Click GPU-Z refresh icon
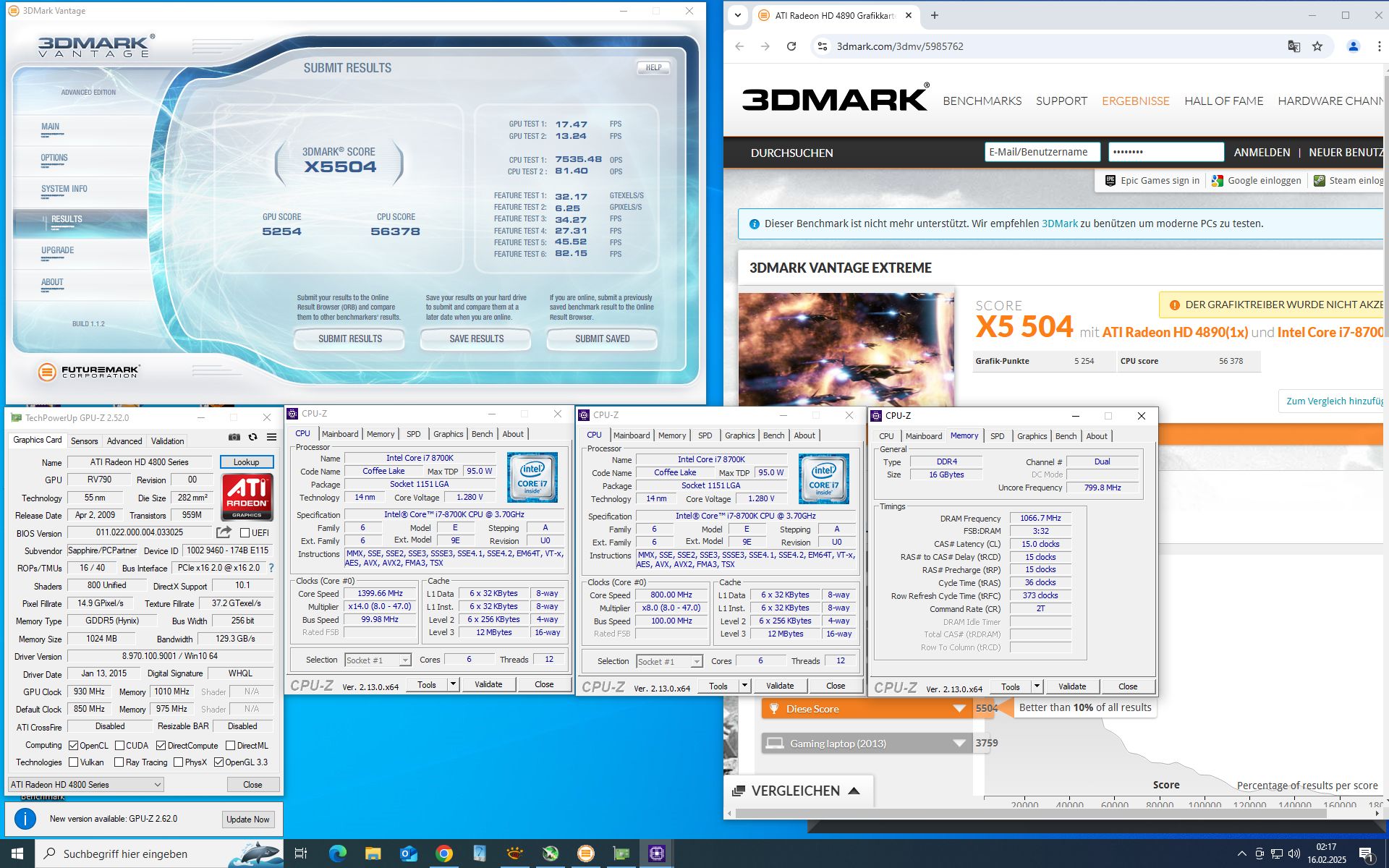The width and height of the screenshot is (1389, 868). (x=252, y=437)
